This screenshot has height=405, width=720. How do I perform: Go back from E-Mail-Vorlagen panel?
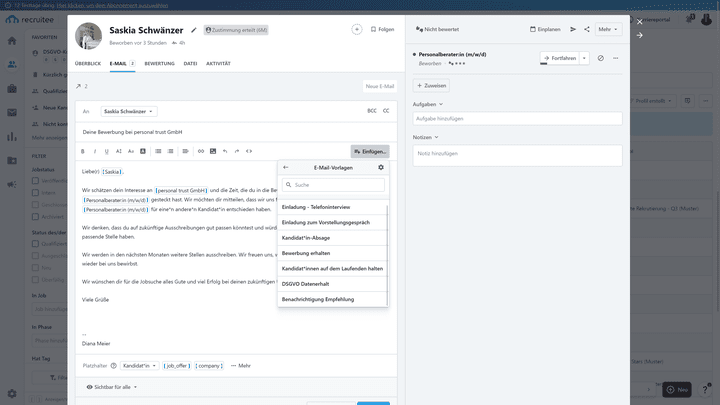[286, 168]
